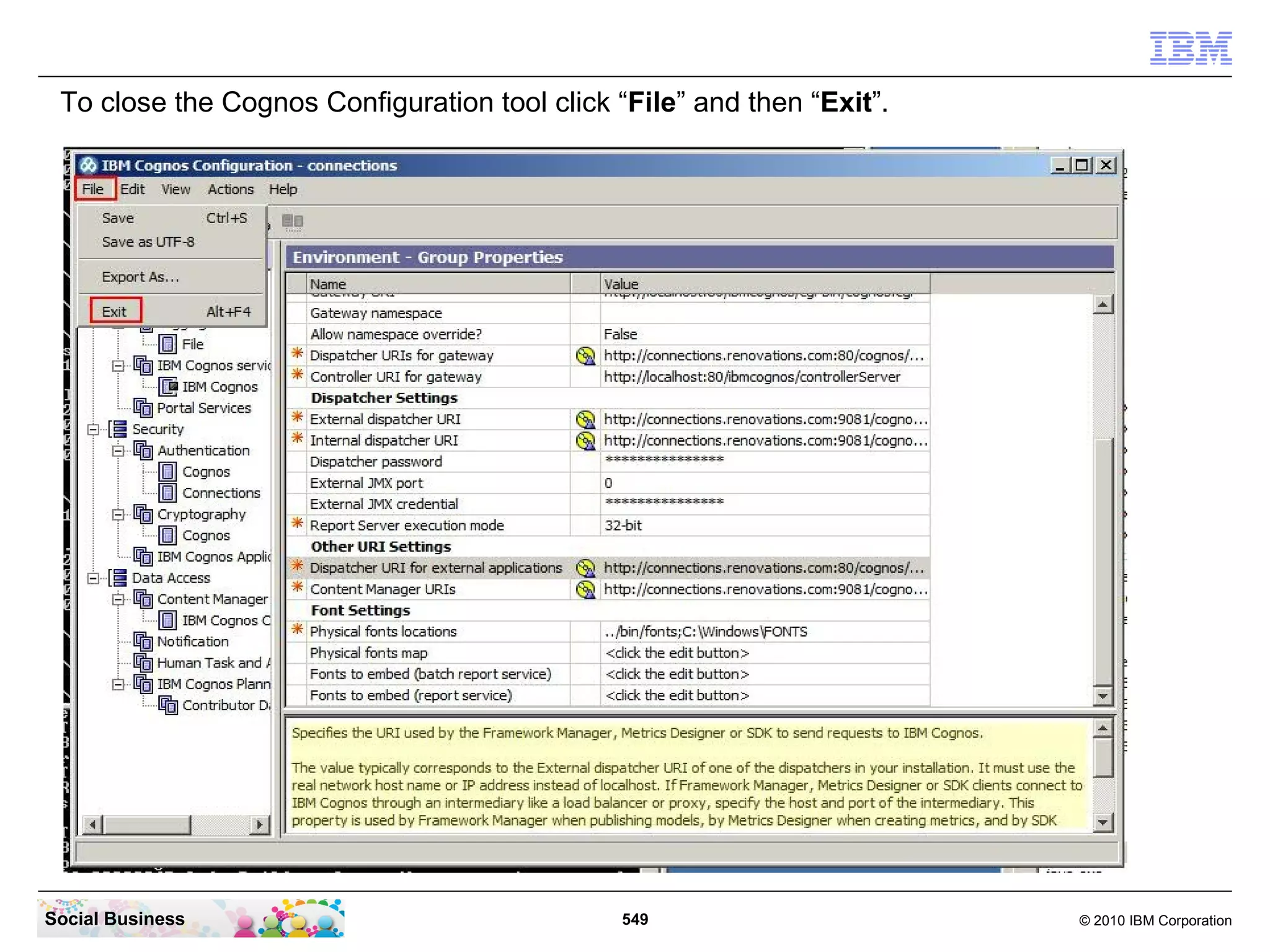Select Connections under Authentication
Viewport: 1270px width, 952px height.
point(221,493)
